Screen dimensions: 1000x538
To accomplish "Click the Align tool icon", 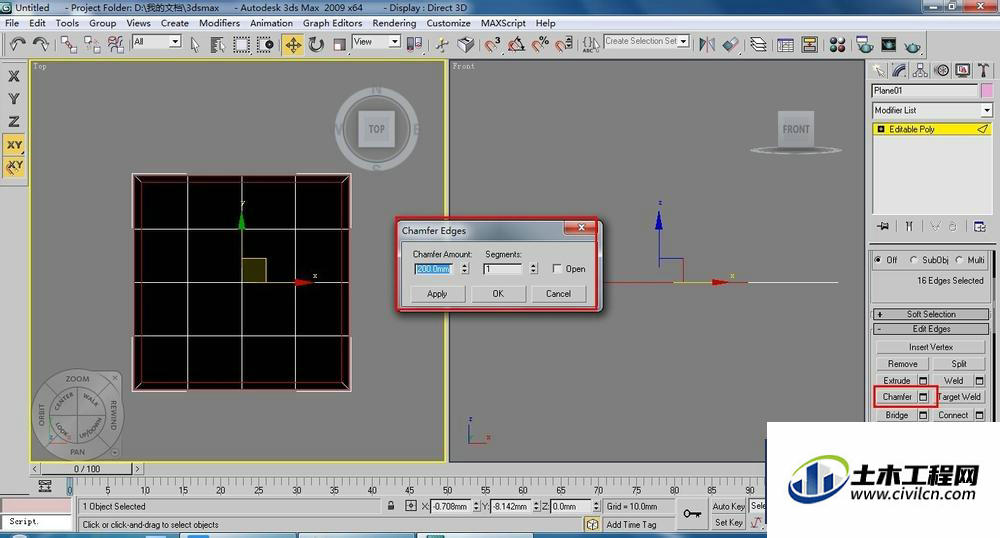I will point(731,45).
